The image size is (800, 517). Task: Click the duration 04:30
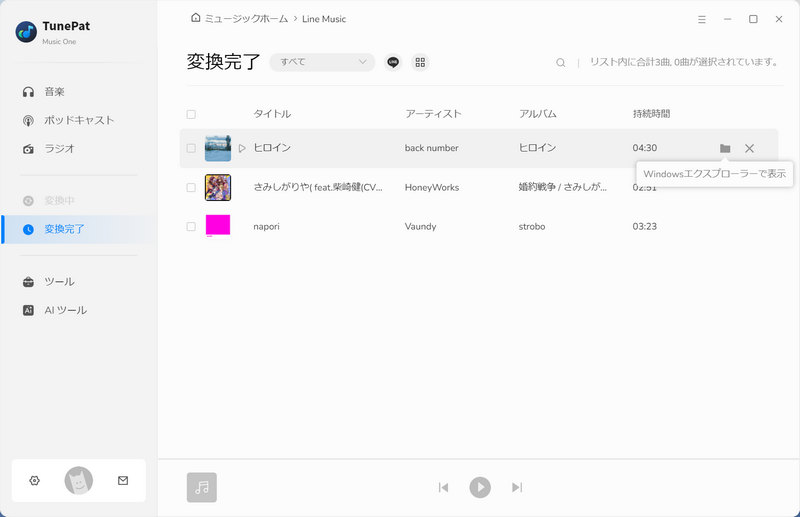645,148
